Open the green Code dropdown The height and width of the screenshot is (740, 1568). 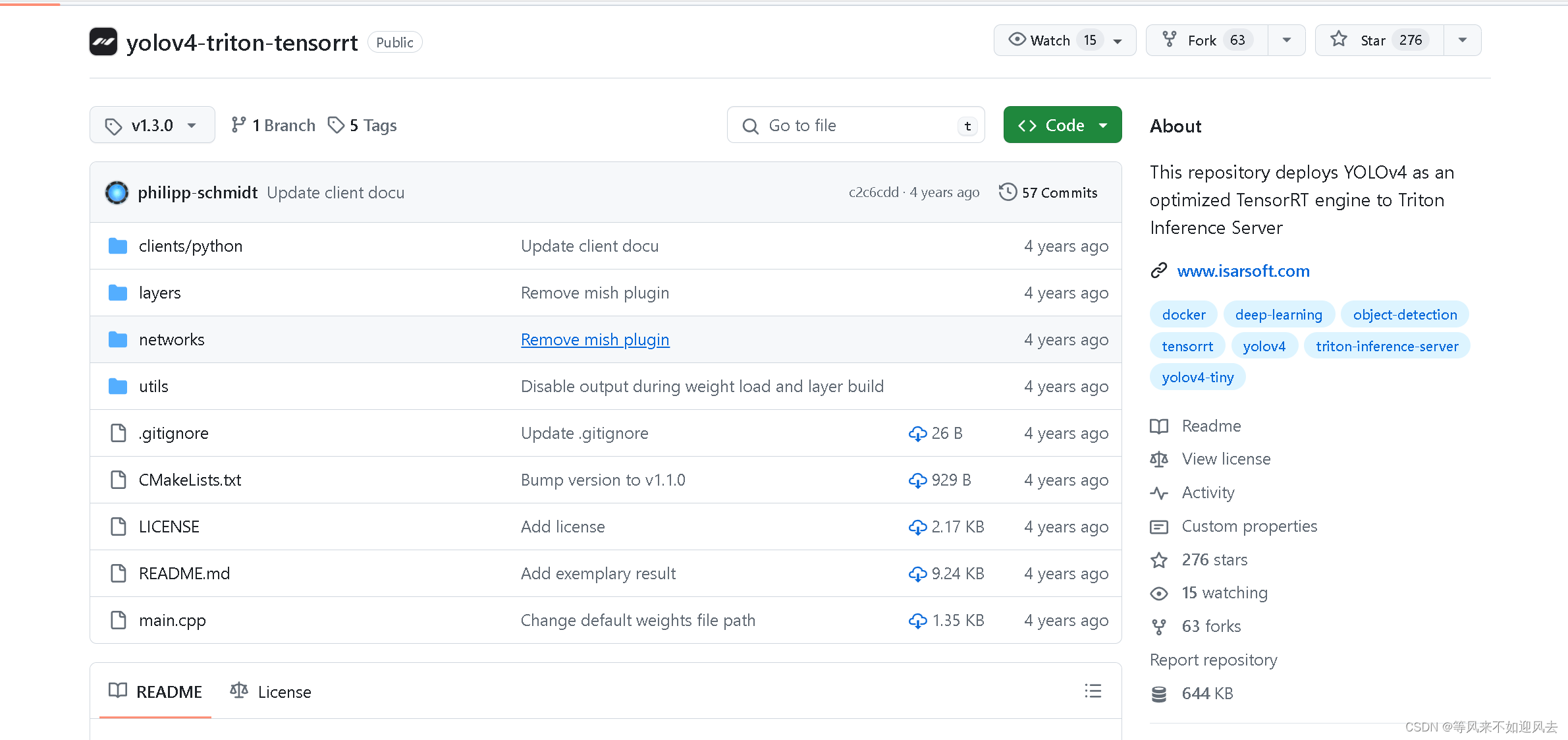pyautogui.click(x=1062, y=125)
